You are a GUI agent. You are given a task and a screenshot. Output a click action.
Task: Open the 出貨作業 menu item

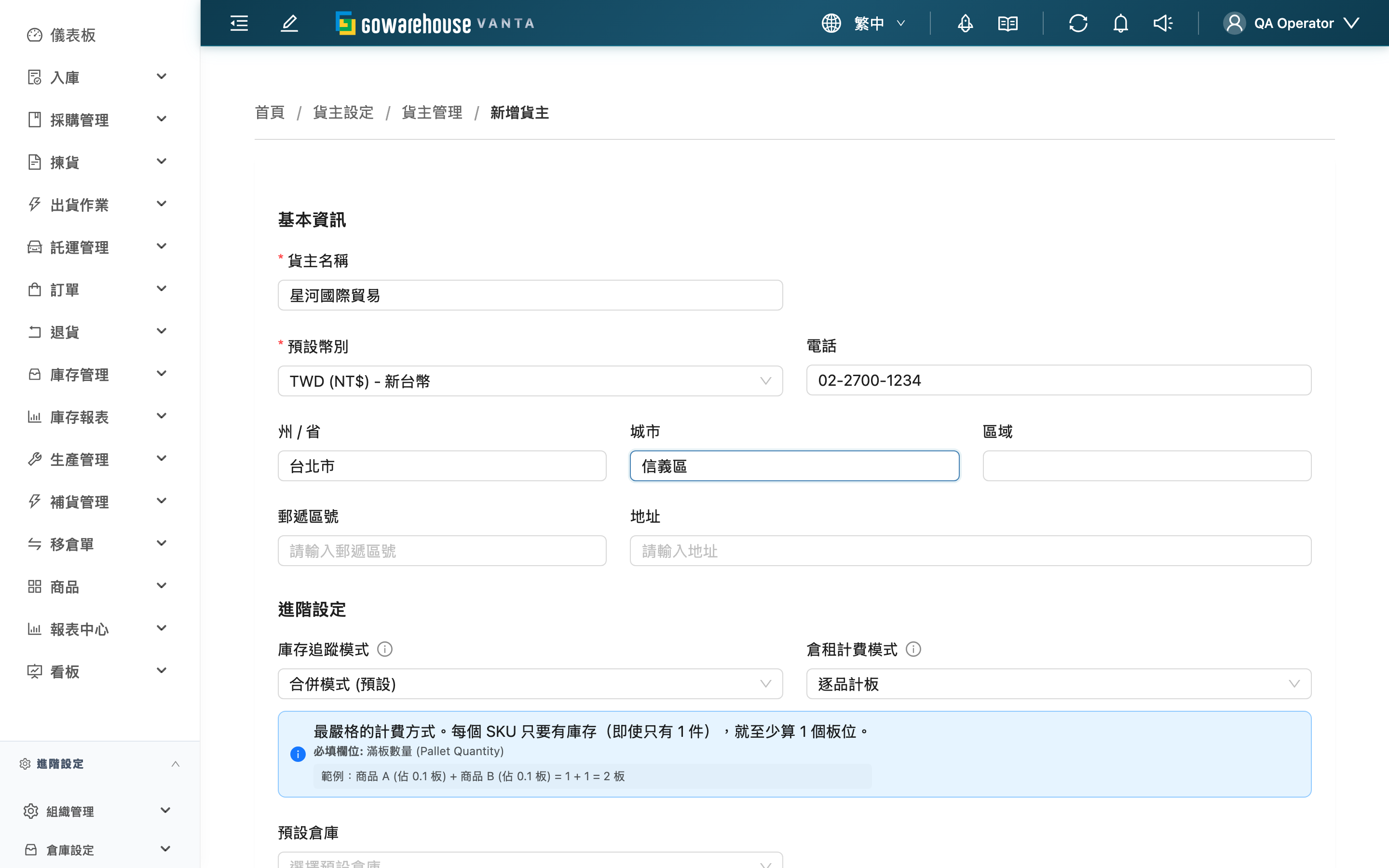(100, 204)
